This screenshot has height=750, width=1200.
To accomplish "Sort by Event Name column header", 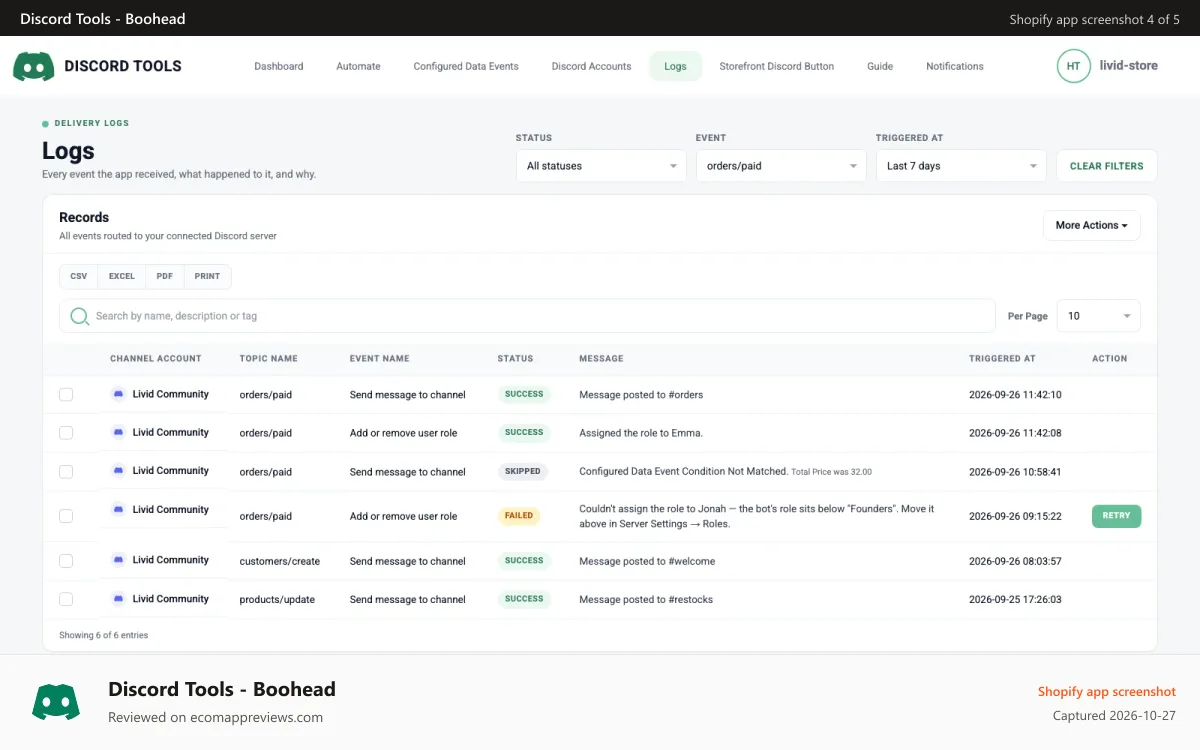I will tap(380, 358).
